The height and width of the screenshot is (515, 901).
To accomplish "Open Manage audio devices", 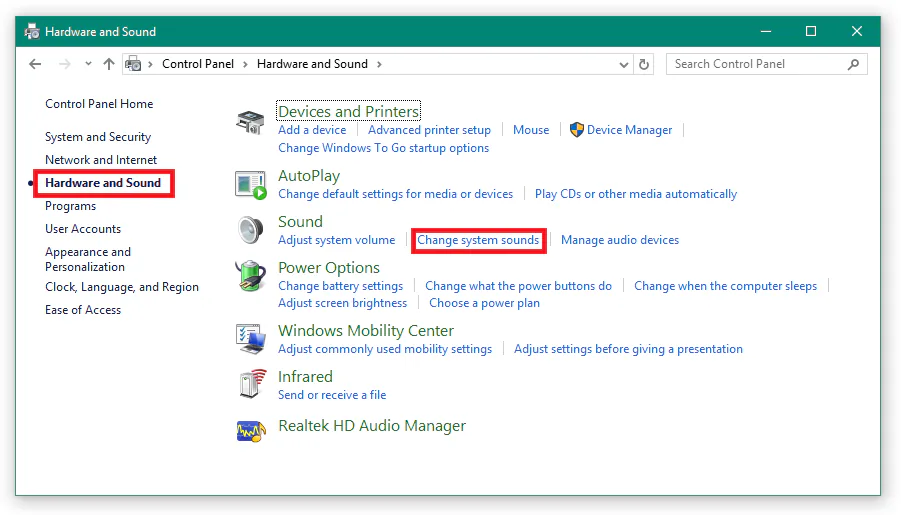I will point(620,240).
